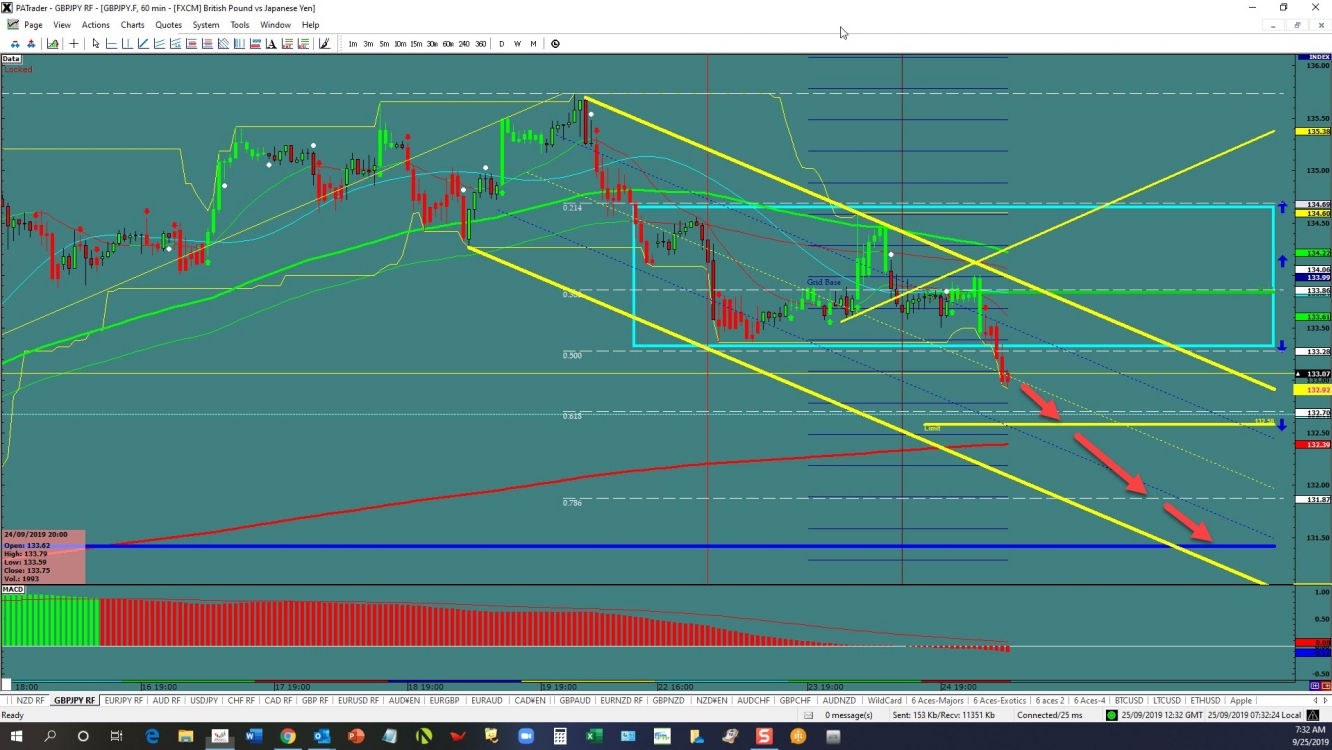
Task: Open Outlook from the taskbar
Action: (x=322, y=736)
